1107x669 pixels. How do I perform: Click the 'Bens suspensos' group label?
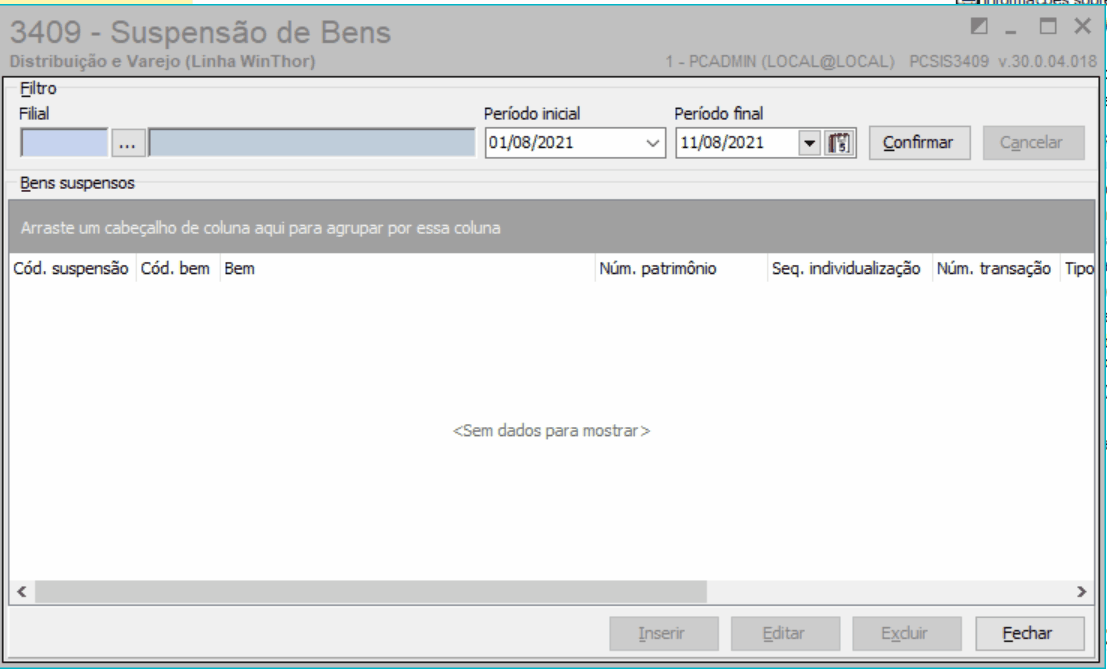tap(77, 183)
